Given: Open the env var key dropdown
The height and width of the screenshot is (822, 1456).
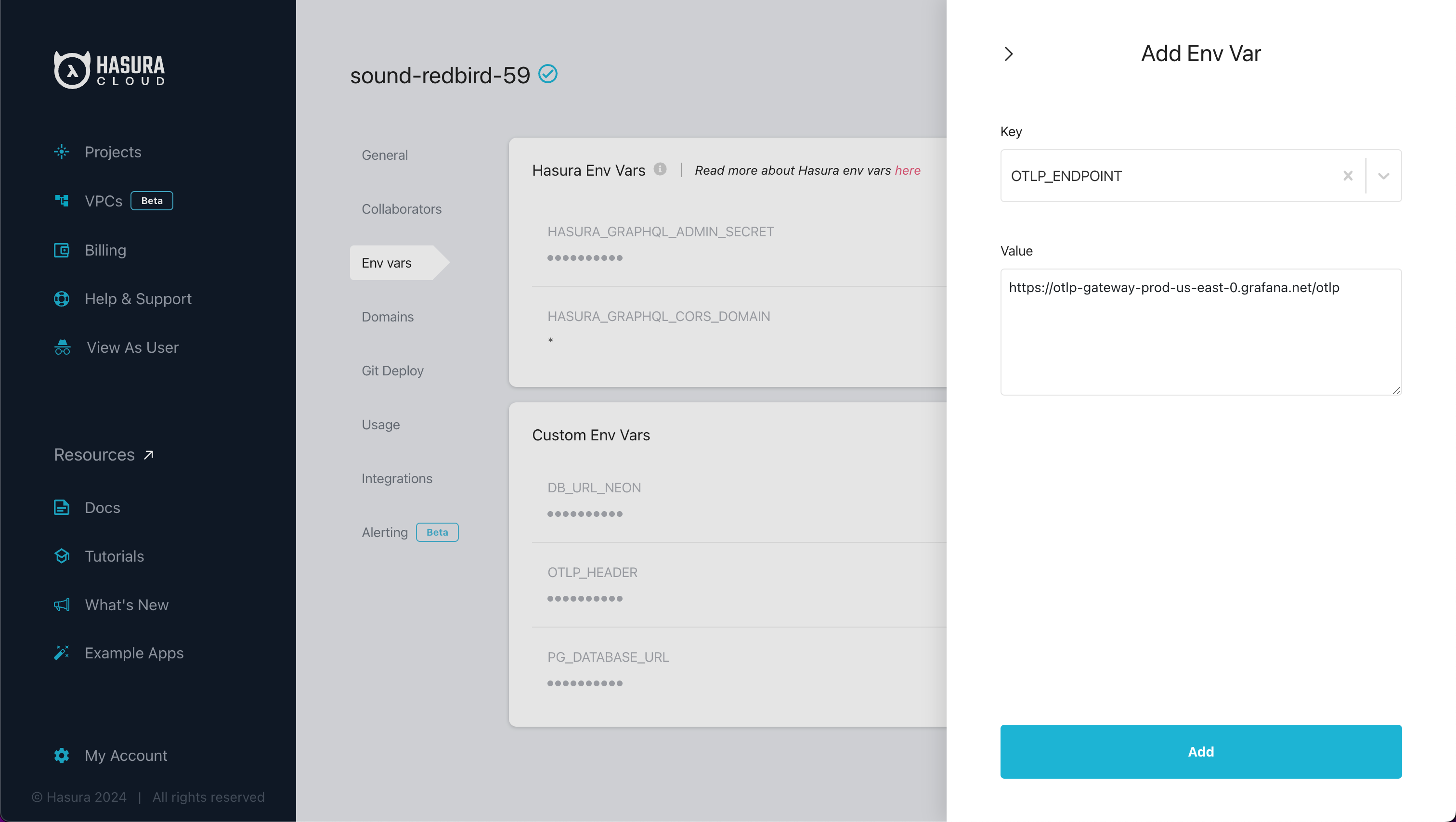Looking at the screenshot, I should [1383, 176].
